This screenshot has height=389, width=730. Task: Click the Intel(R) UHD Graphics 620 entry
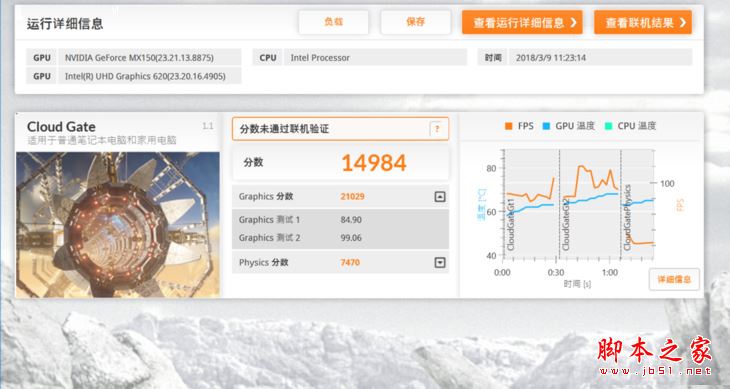click(149, 76)
